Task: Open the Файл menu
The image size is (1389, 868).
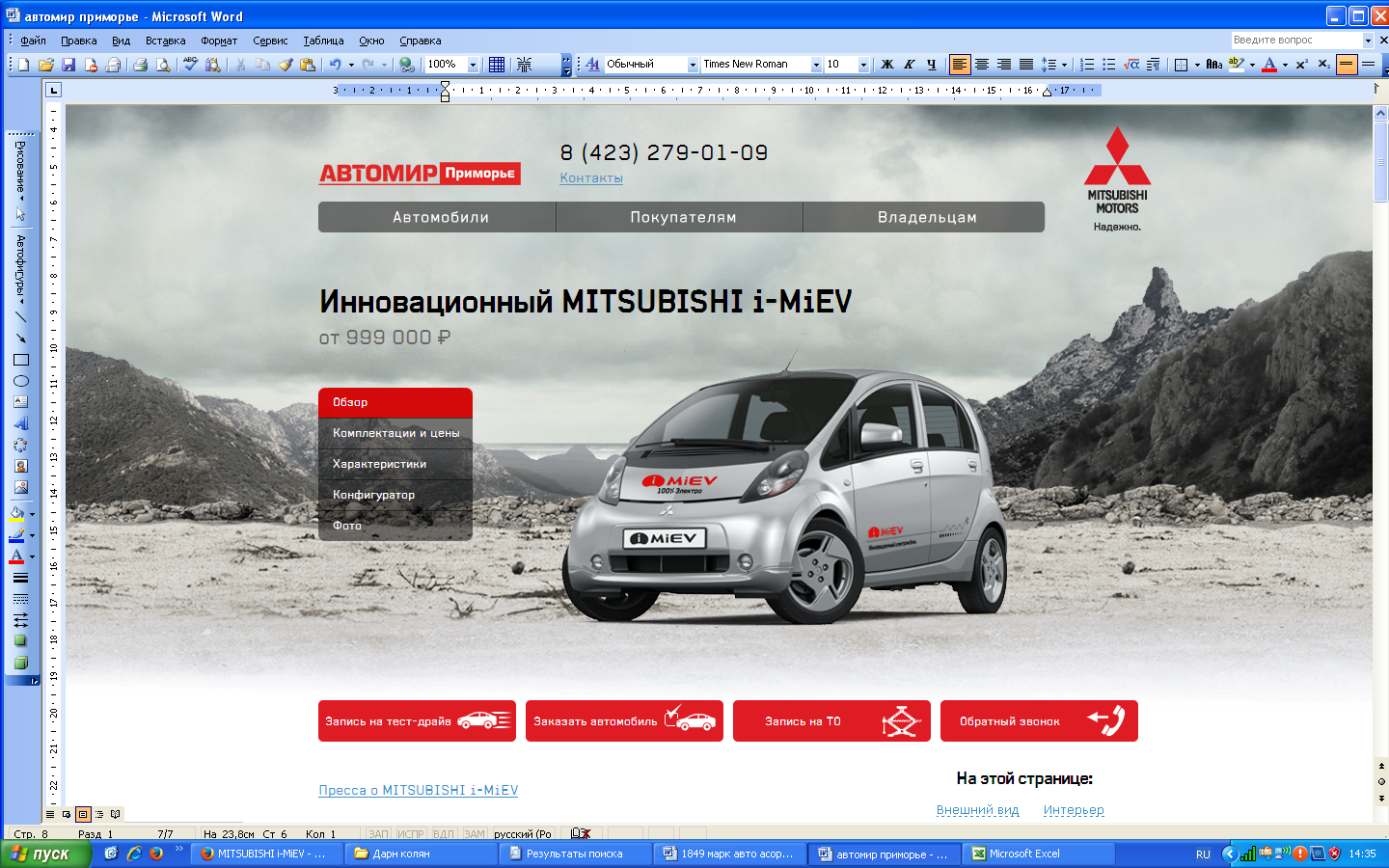Action: pos(33,41)
